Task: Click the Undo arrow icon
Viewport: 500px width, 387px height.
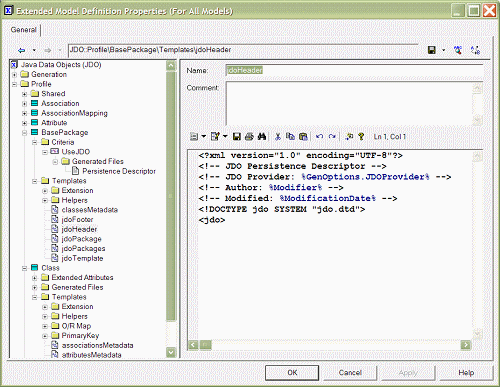Action: [x=319, y=136]
